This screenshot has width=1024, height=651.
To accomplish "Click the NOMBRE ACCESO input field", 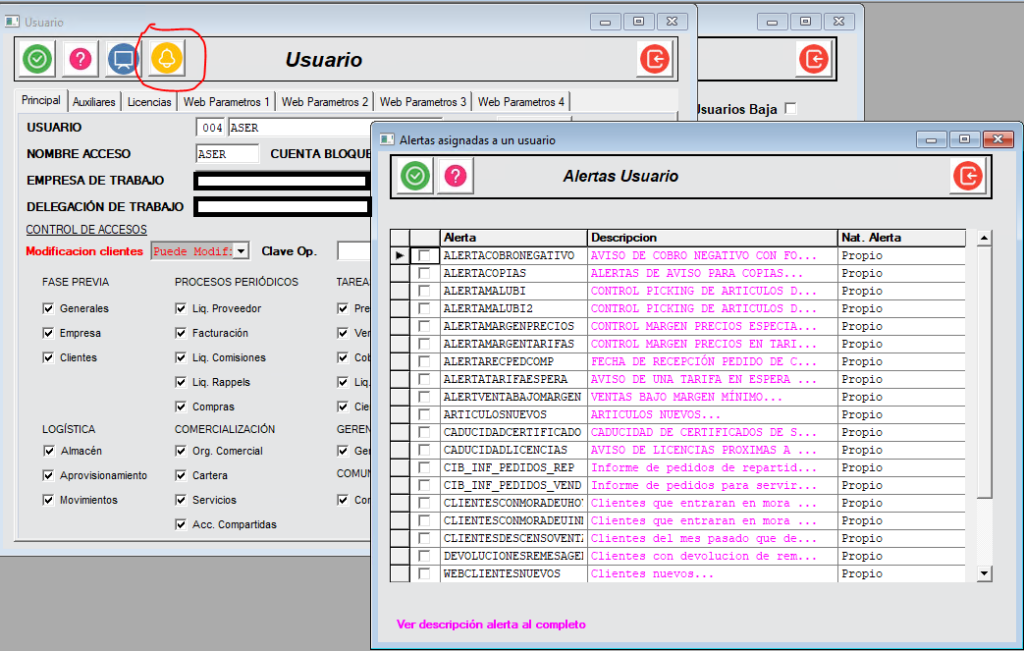I will click(x=227, y=154).
